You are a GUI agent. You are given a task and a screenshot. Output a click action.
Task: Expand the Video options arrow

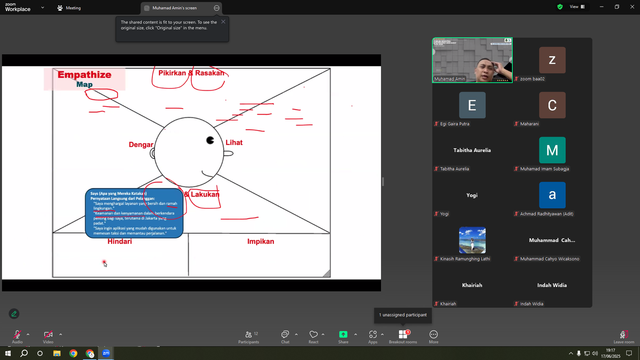point(60,334)
